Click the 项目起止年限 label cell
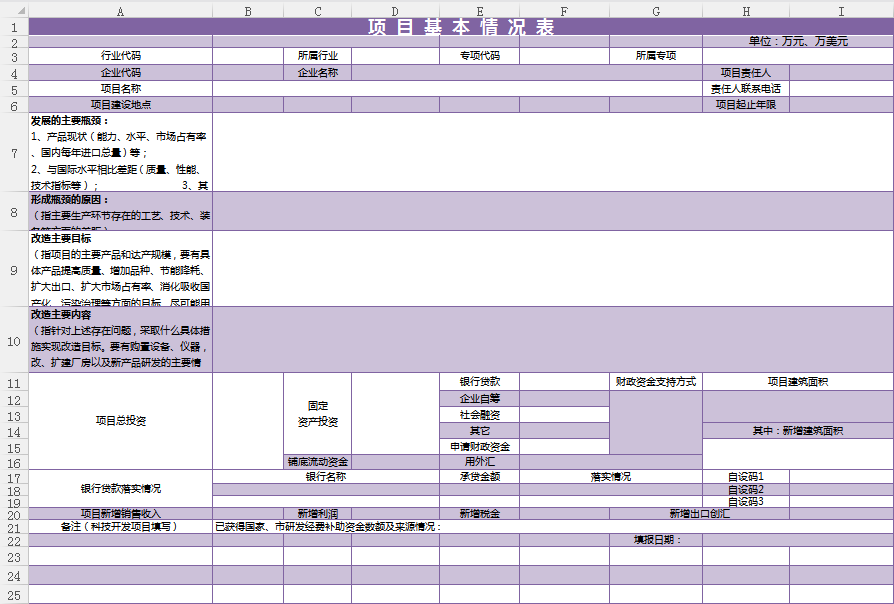This screenshot has width=894, height=604. pos(745,105)
